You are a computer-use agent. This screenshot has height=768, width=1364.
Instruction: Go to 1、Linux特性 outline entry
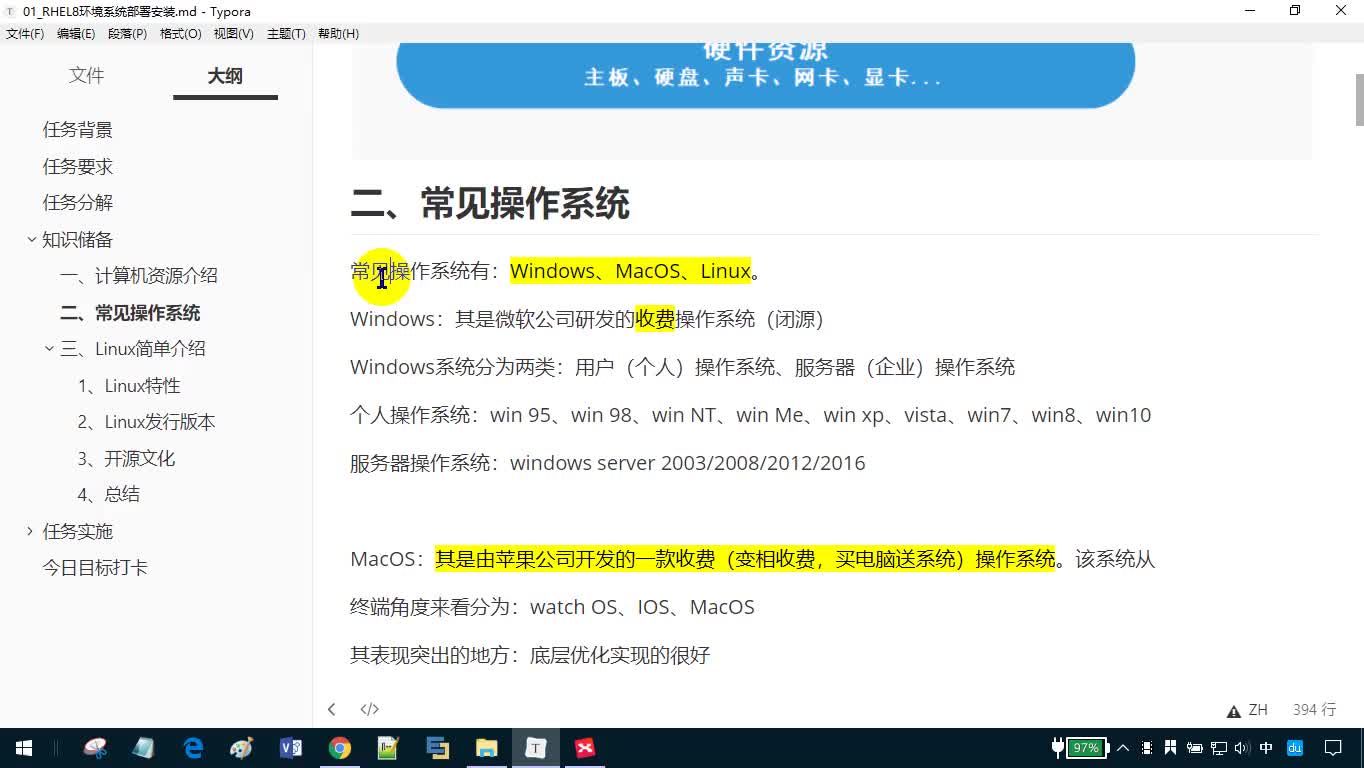click(129, 386)
